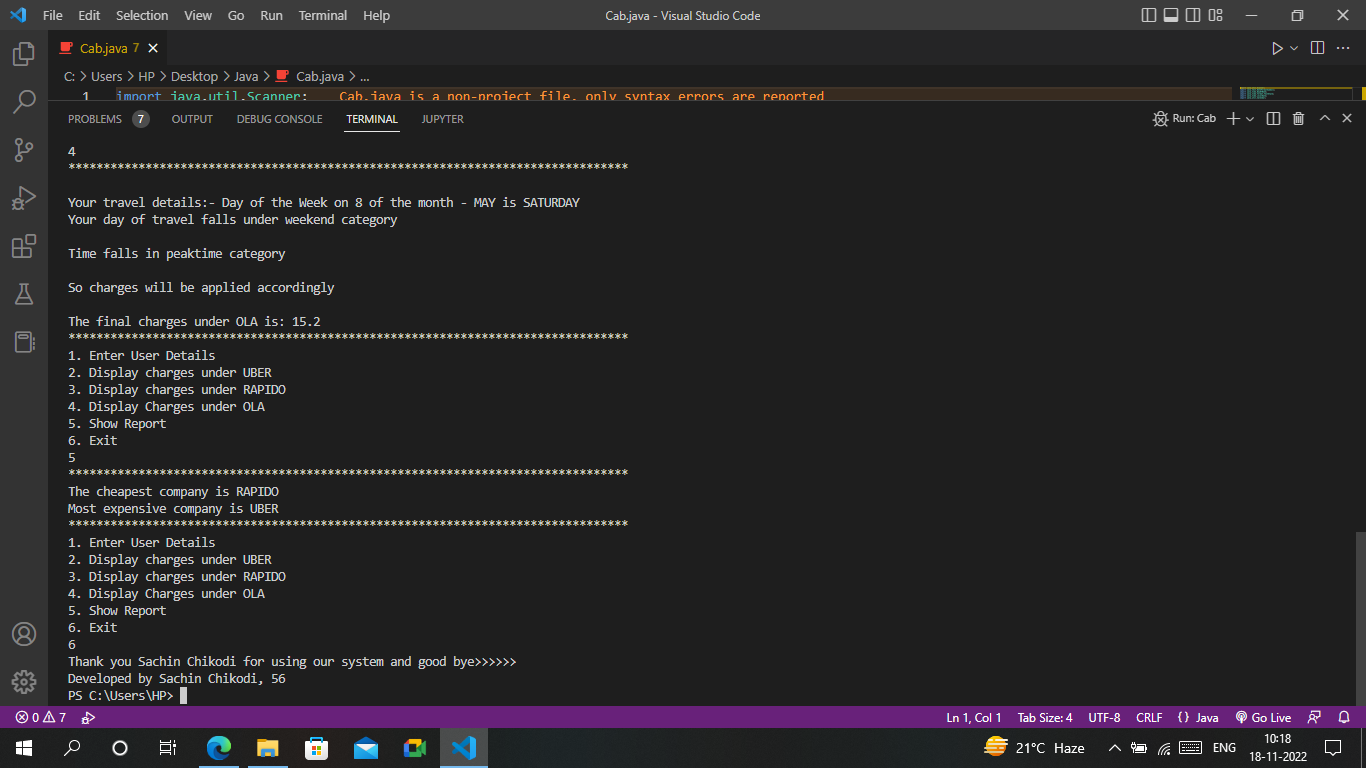Split the editor right
Screen dimensions: 1366x768
pos(1318,48)
